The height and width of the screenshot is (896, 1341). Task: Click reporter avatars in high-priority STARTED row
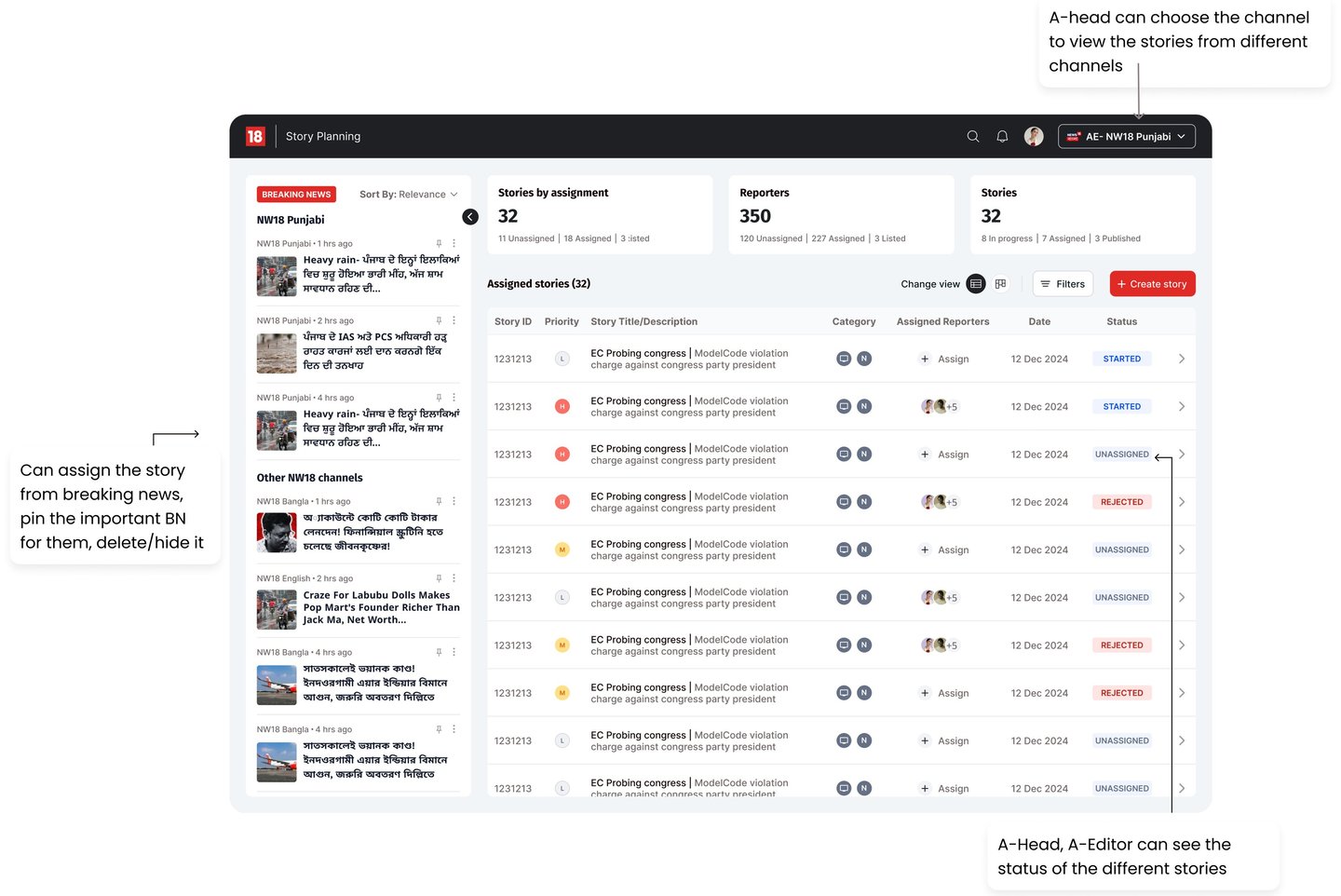coord(939,406)
